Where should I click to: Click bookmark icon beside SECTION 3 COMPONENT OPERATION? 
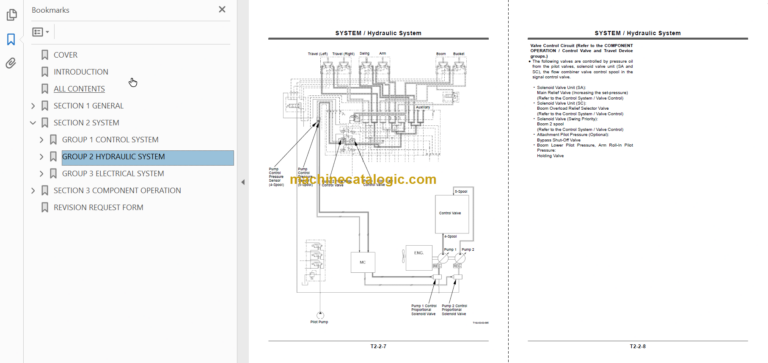pos(45,191)
